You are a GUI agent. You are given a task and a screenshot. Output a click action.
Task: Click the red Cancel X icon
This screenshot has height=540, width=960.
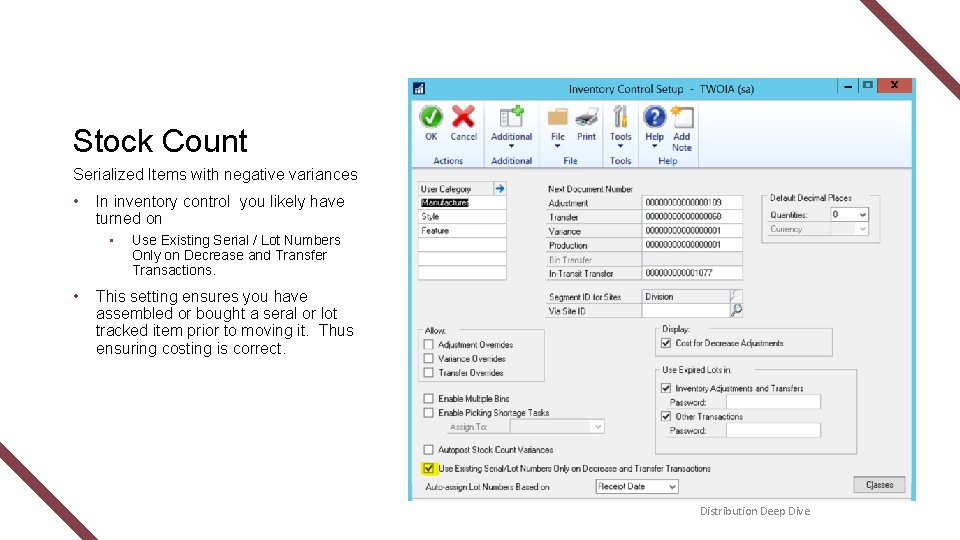pyautogui.click(x=463, y=116)
